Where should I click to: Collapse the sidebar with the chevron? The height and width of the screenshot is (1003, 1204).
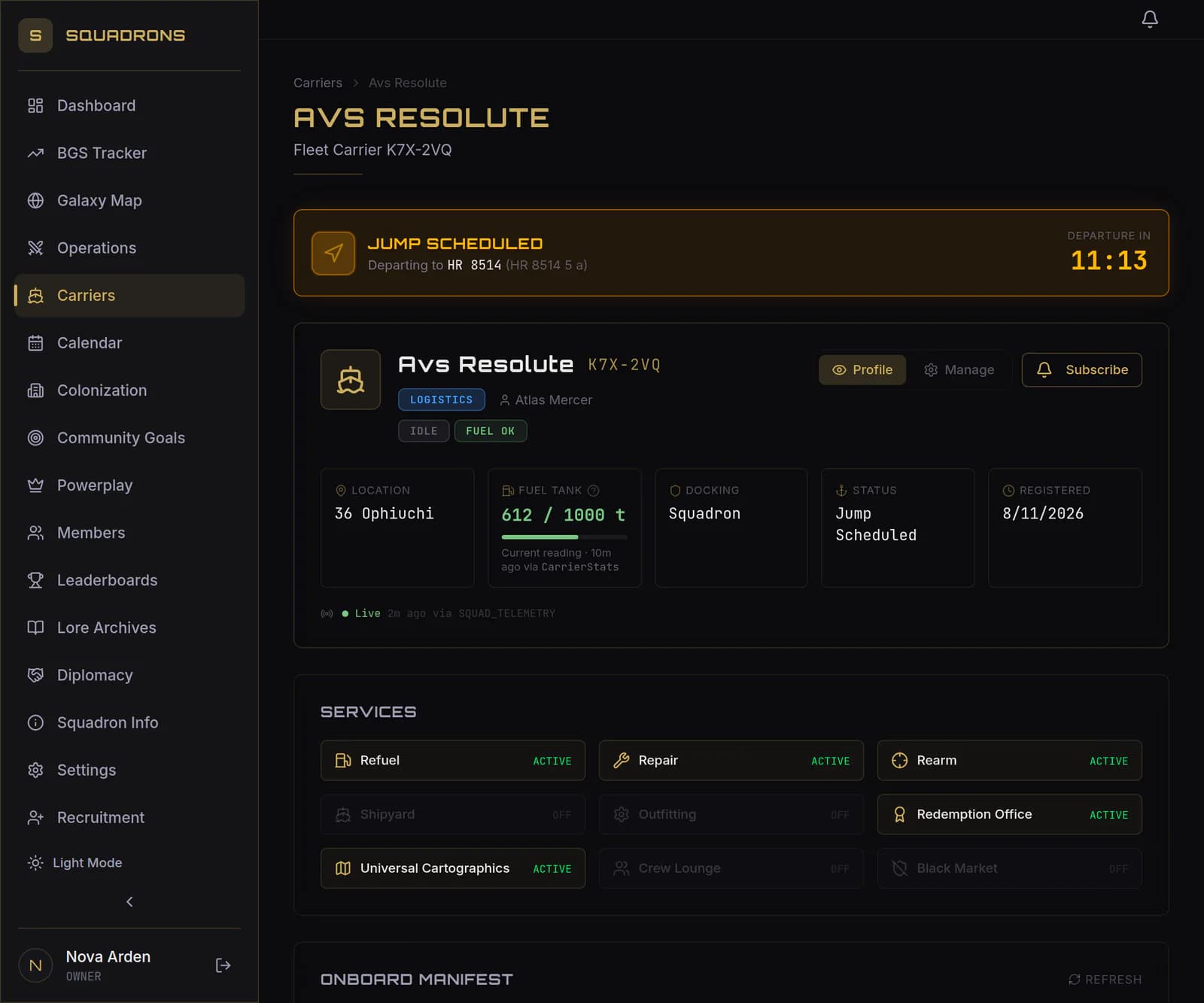pyautogui.click(x=129, y=901)
